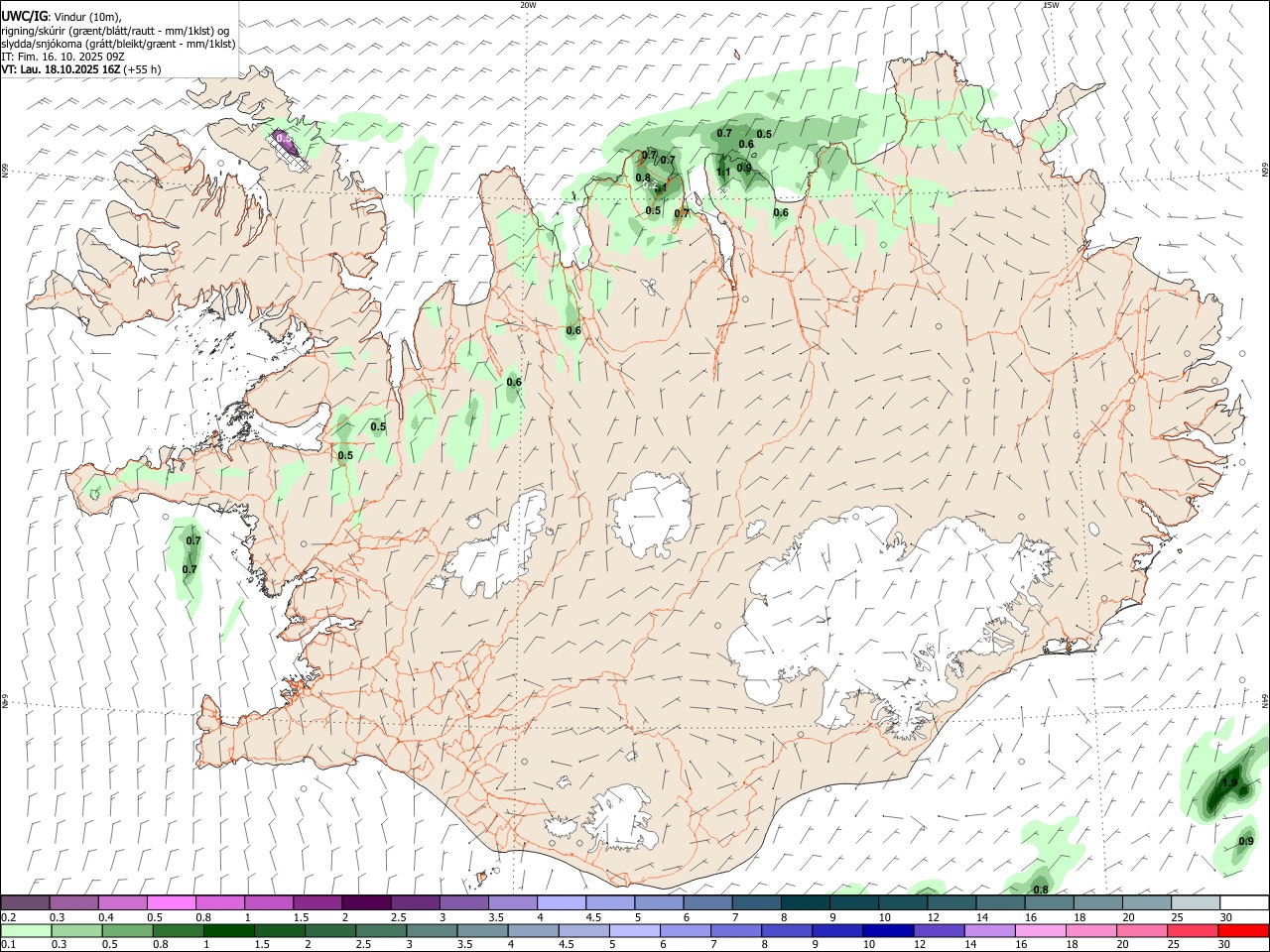Select the white 30 swatch in snow legend
The height and width of the screenshot is (952, 1270).
(1244, 903)
